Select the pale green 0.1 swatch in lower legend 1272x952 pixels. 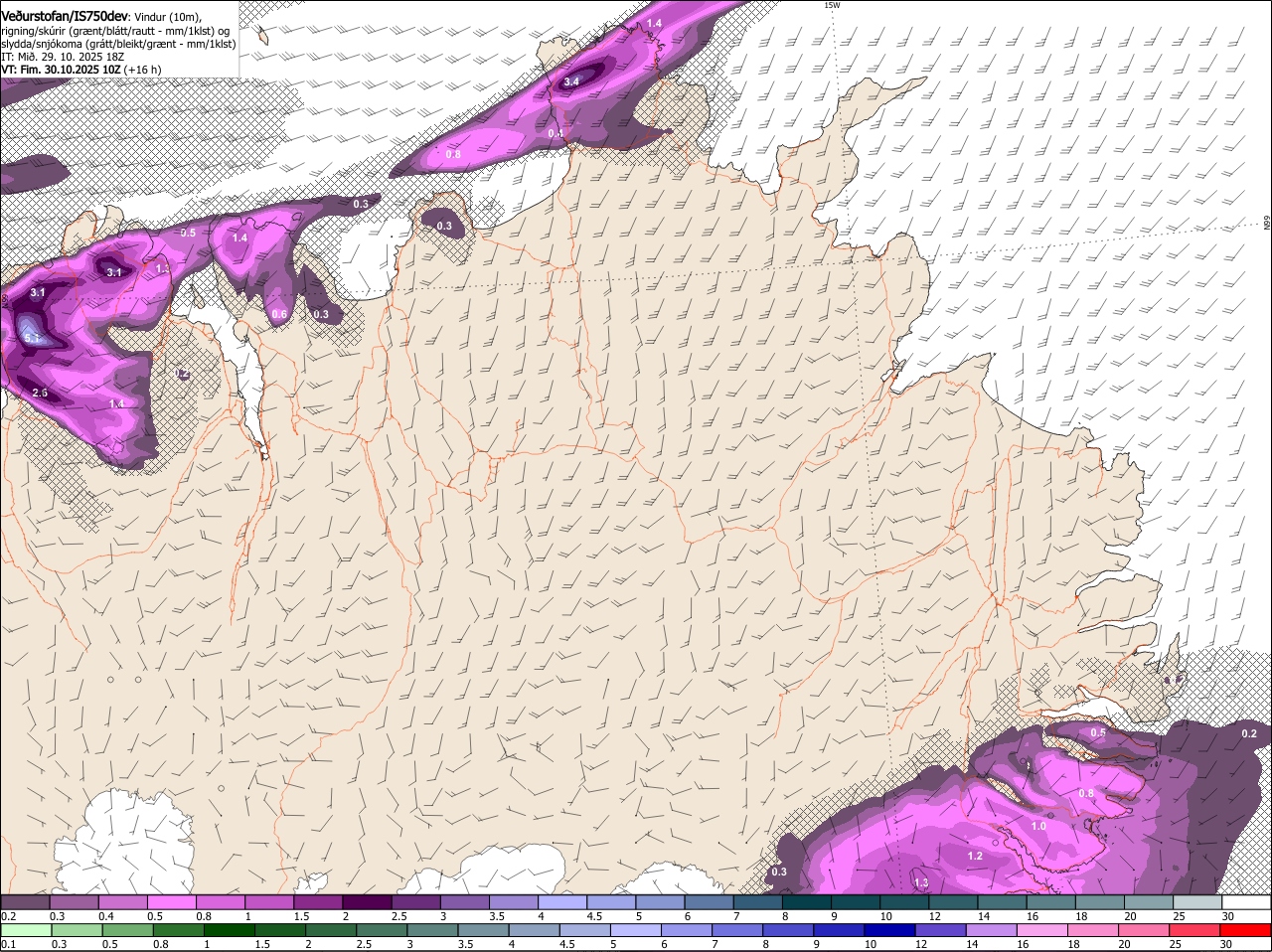pos(25,930)
